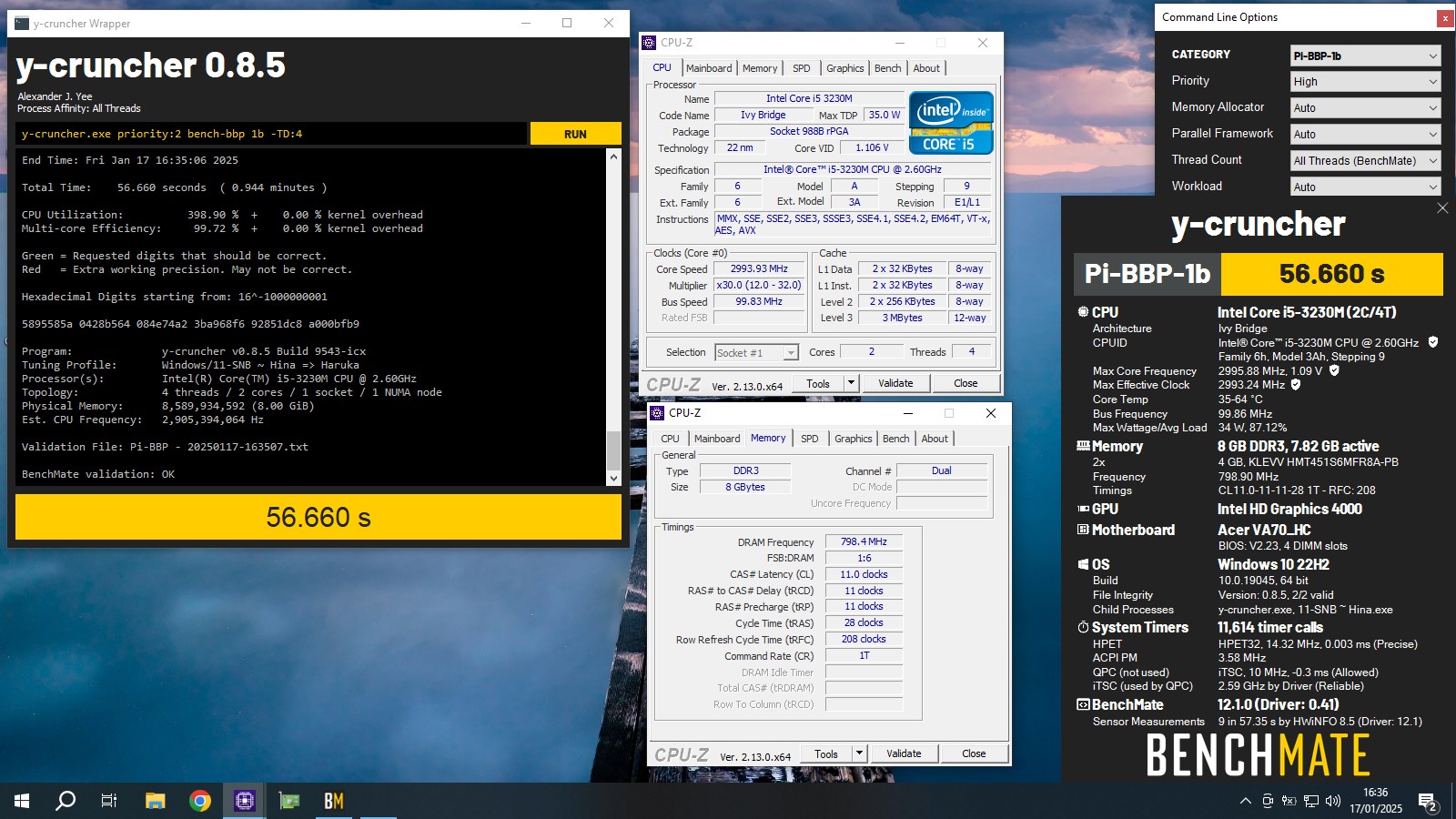Viewport: 1456px width, 819px height.
Task: Click CPU-Z icon in lower window title
Action: point(657,413)
